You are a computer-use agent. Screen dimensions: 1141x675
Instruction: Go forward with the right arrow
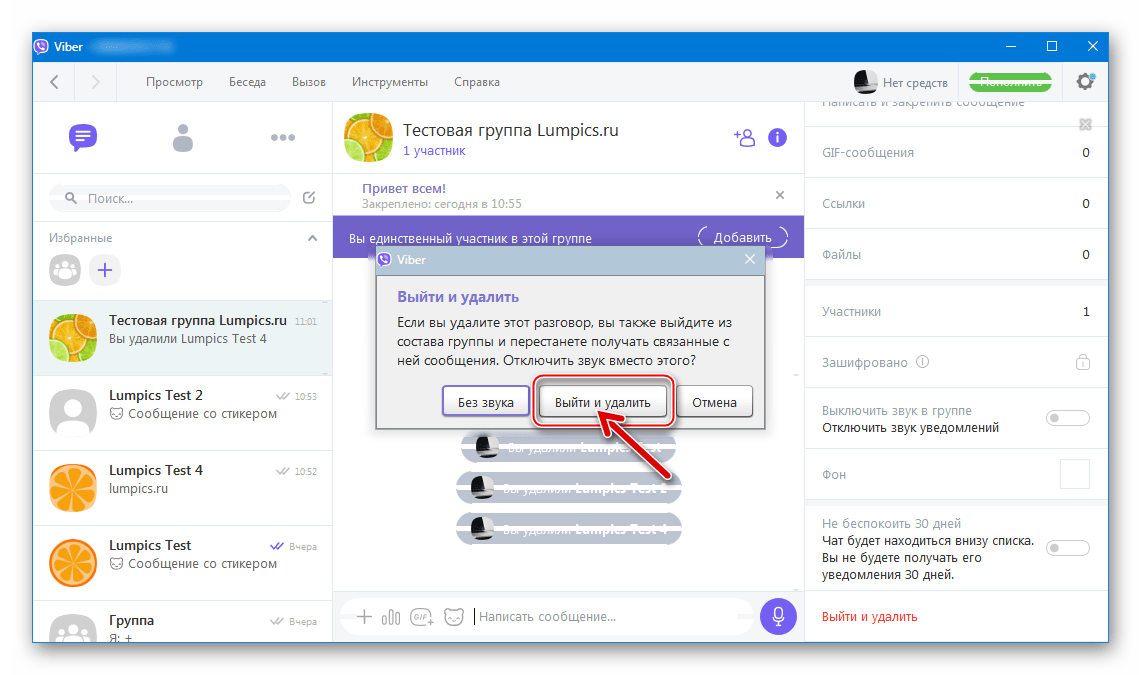95,81
